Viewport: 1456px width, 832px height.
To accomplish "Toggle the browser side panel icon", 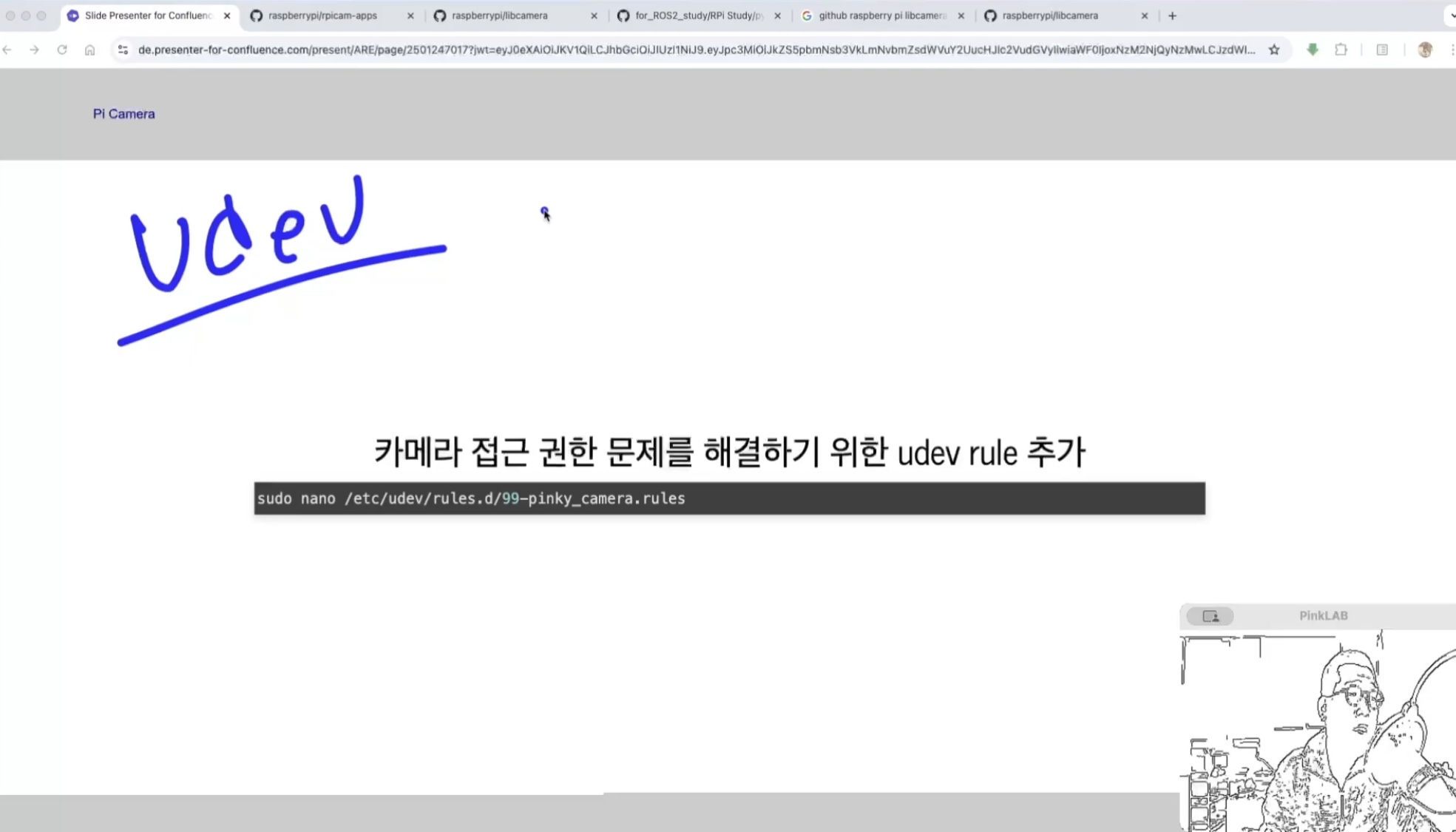I will point(1382,50).
